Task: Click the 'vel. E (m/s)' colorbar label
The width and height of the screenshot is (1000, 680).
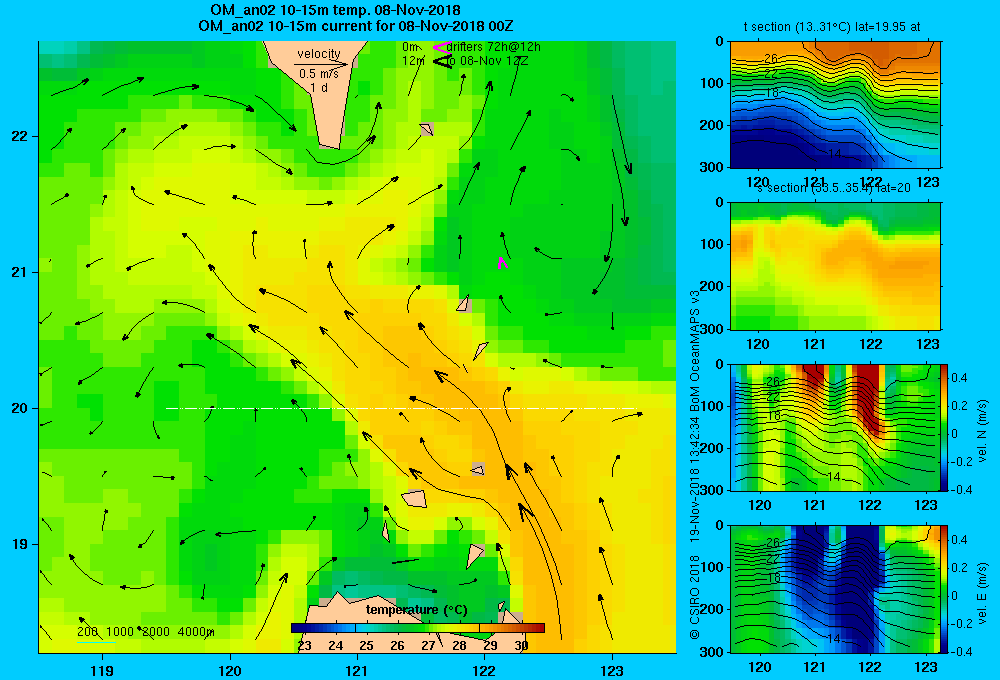Action: 982,592
